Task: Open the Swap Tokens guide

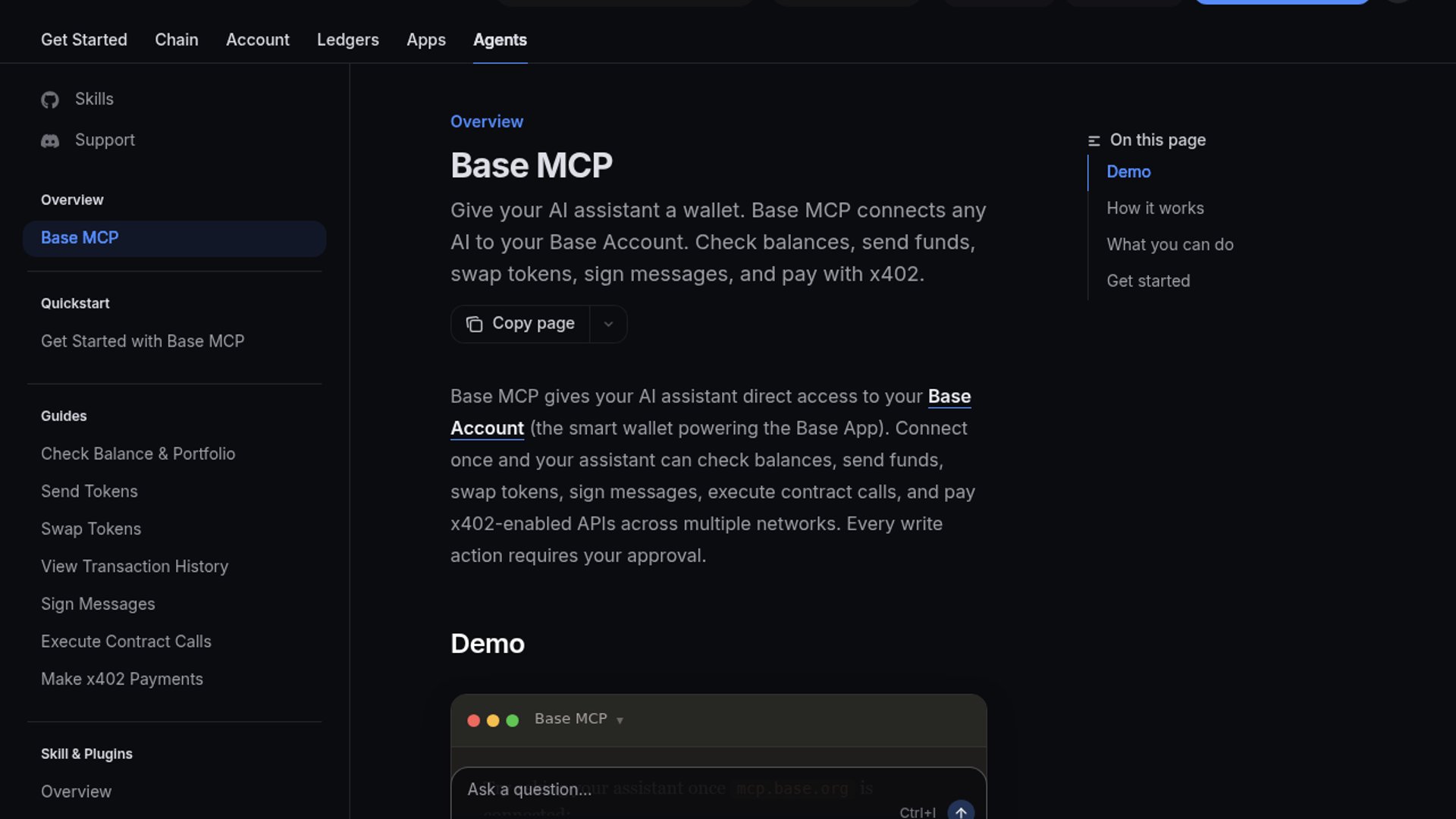Action: pos(91,529)
